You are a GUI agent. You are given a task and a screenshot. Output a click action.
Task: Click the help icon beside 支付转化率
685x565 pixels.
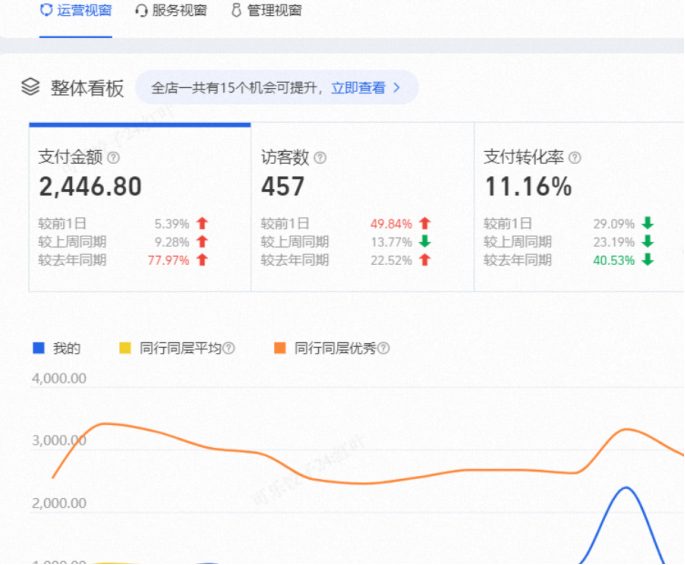(x=575, y=158)
